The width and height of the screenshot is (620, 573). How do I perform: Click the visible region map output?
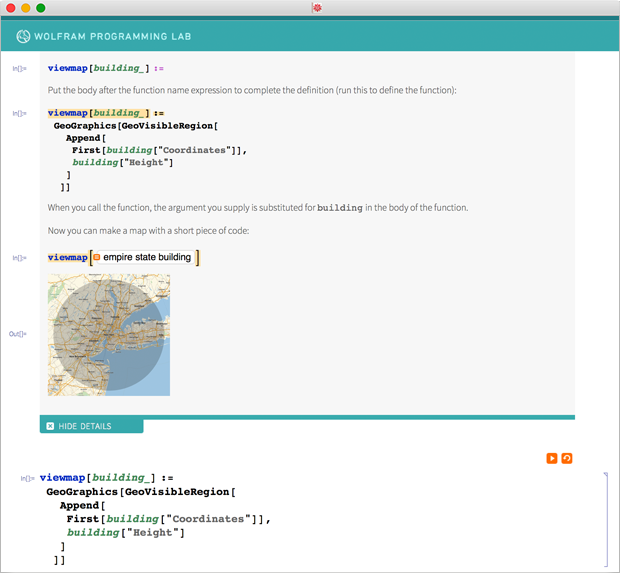point(109,335)
